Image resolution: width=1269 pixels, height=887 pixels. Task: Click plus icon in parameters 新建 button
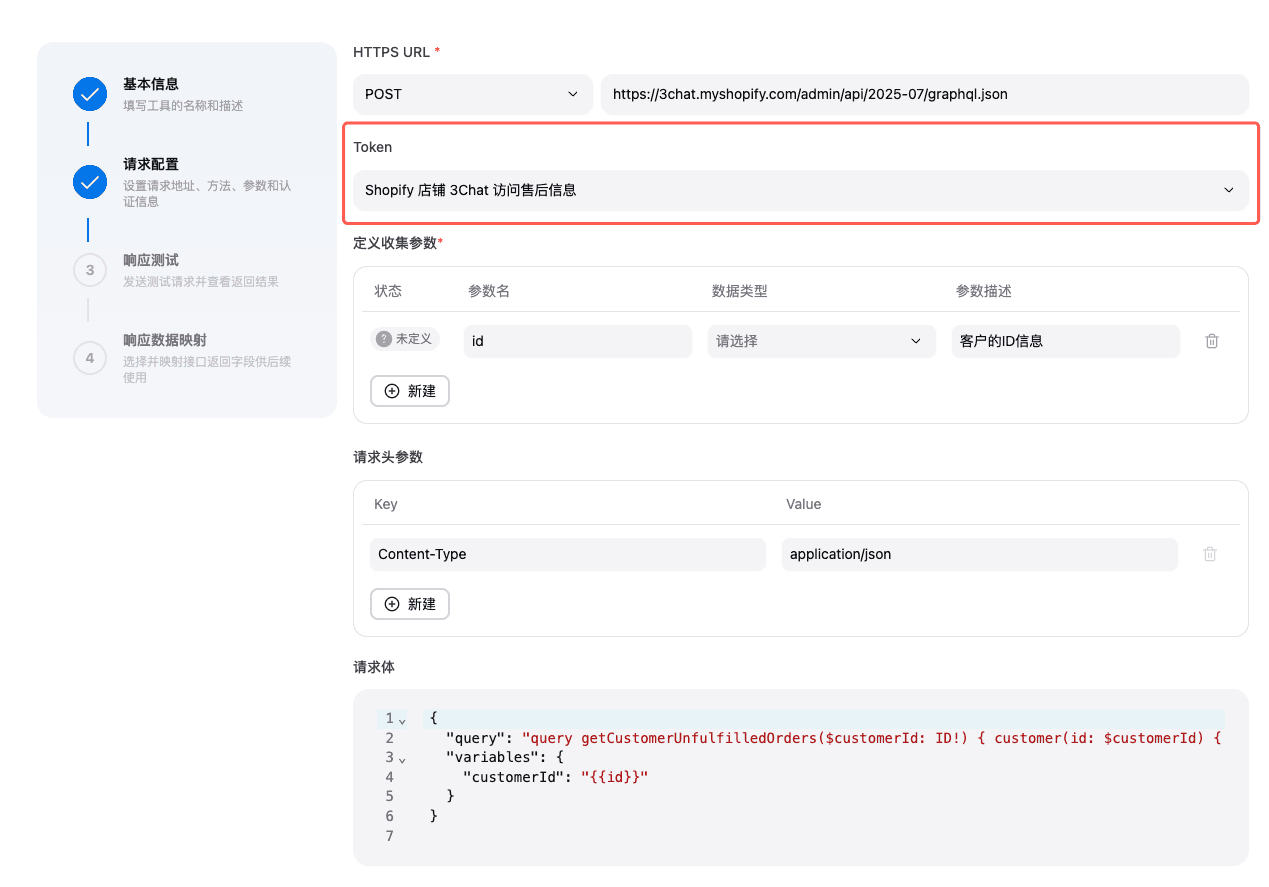(x=392, y=391)
